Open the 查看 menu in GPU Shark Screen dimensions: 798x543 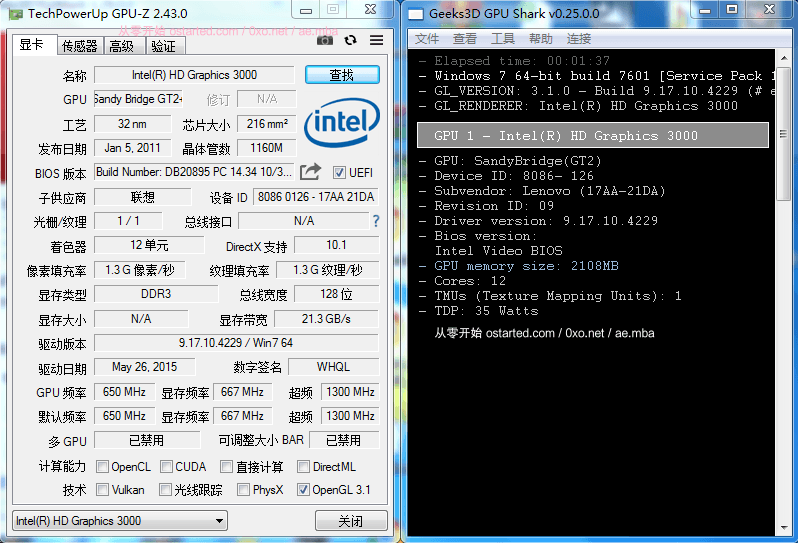click(465, 39)
